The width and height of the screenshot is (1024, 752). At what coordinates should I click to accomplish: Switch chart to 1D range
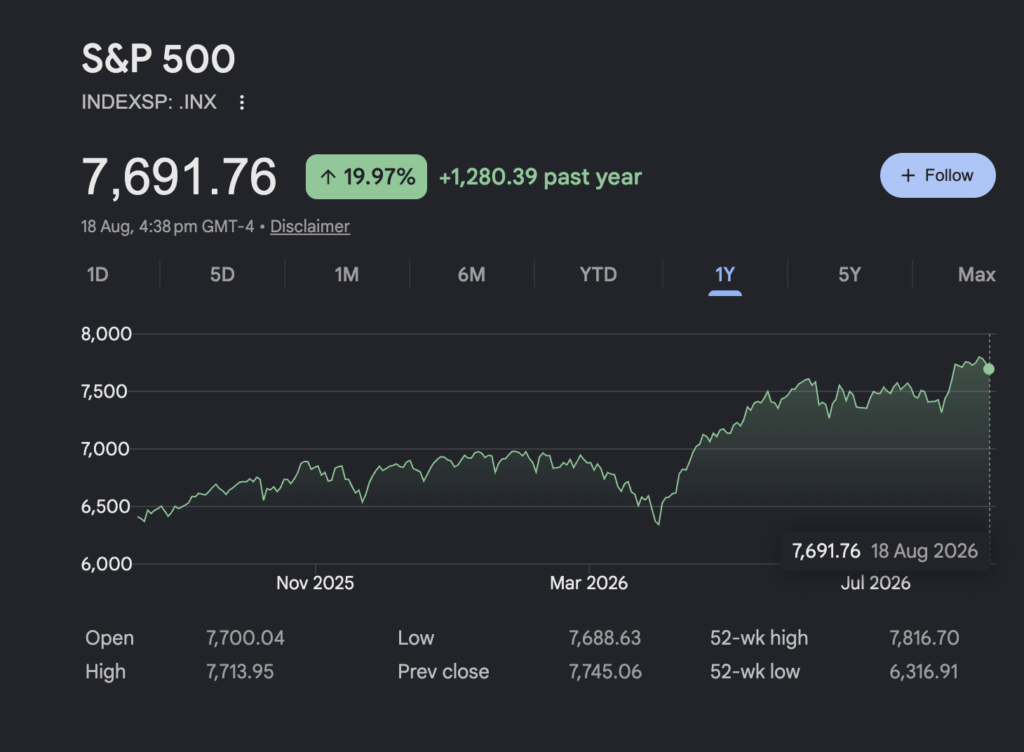[x=97, y=274]
